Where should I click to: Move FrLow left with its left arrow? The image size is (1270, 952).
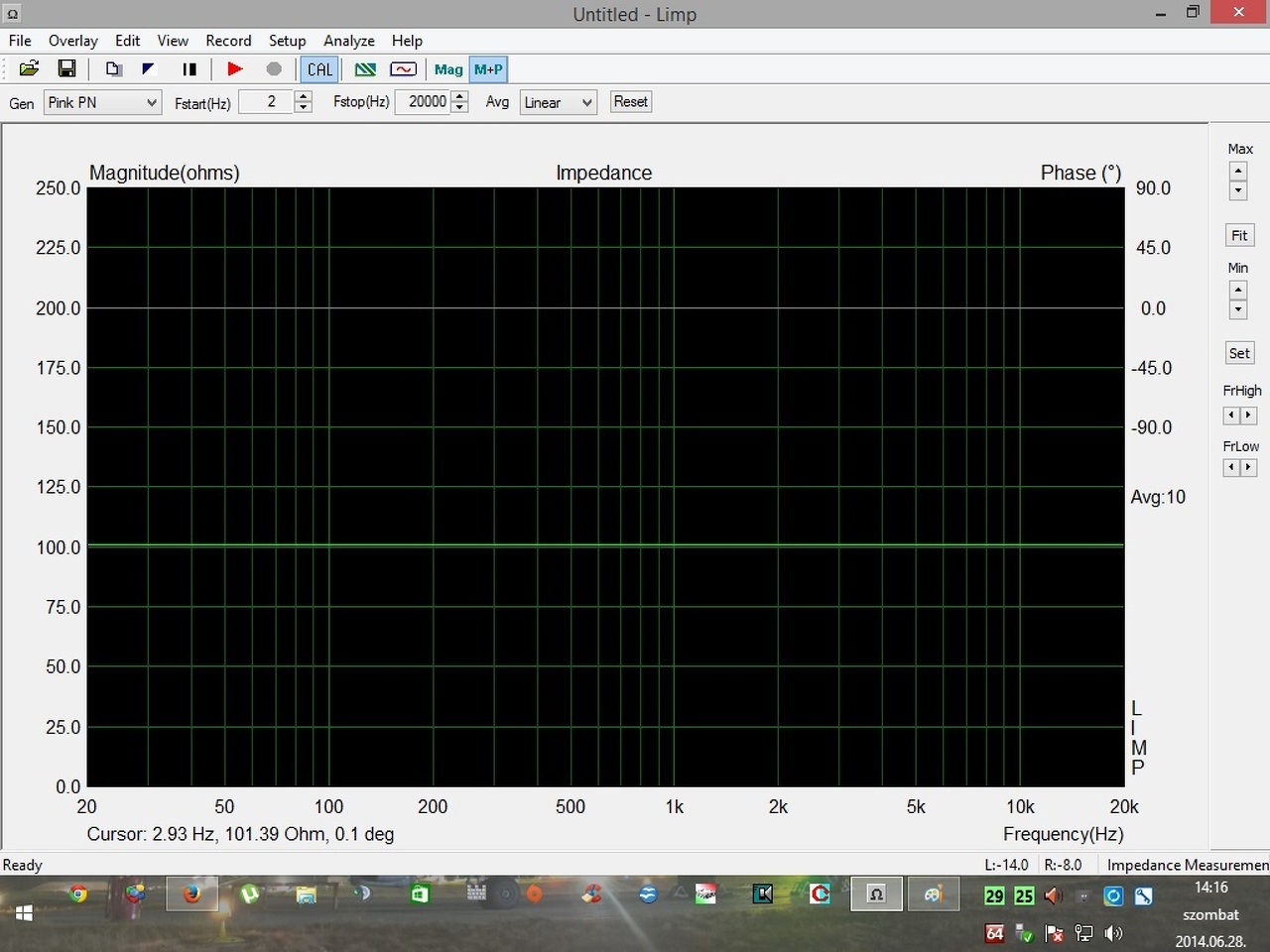pyautogui.click(x=1231, y=467)
